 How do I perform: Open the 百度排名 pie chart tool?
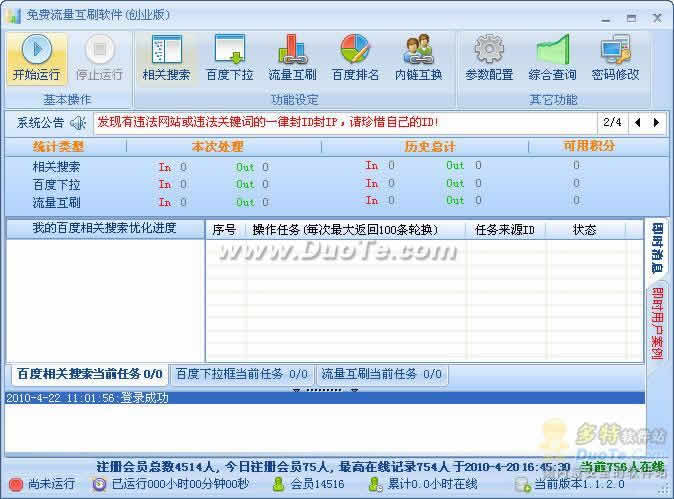coord(355,58)
